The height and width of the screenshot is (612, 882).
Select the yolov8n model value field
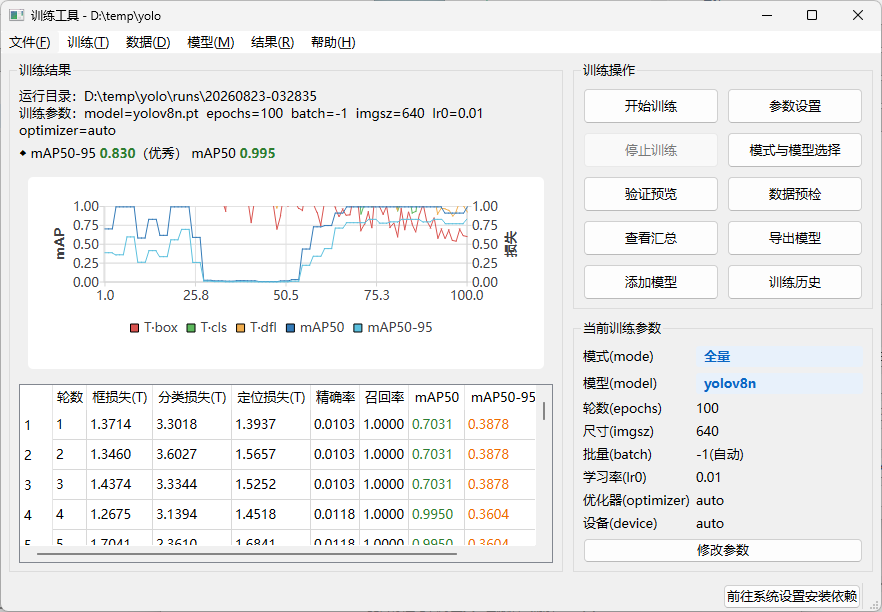[x=780, y=384]
